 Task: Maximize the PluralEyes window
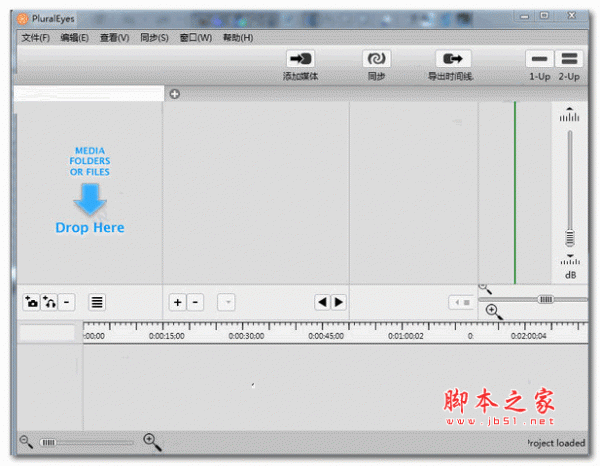[545, 16]
